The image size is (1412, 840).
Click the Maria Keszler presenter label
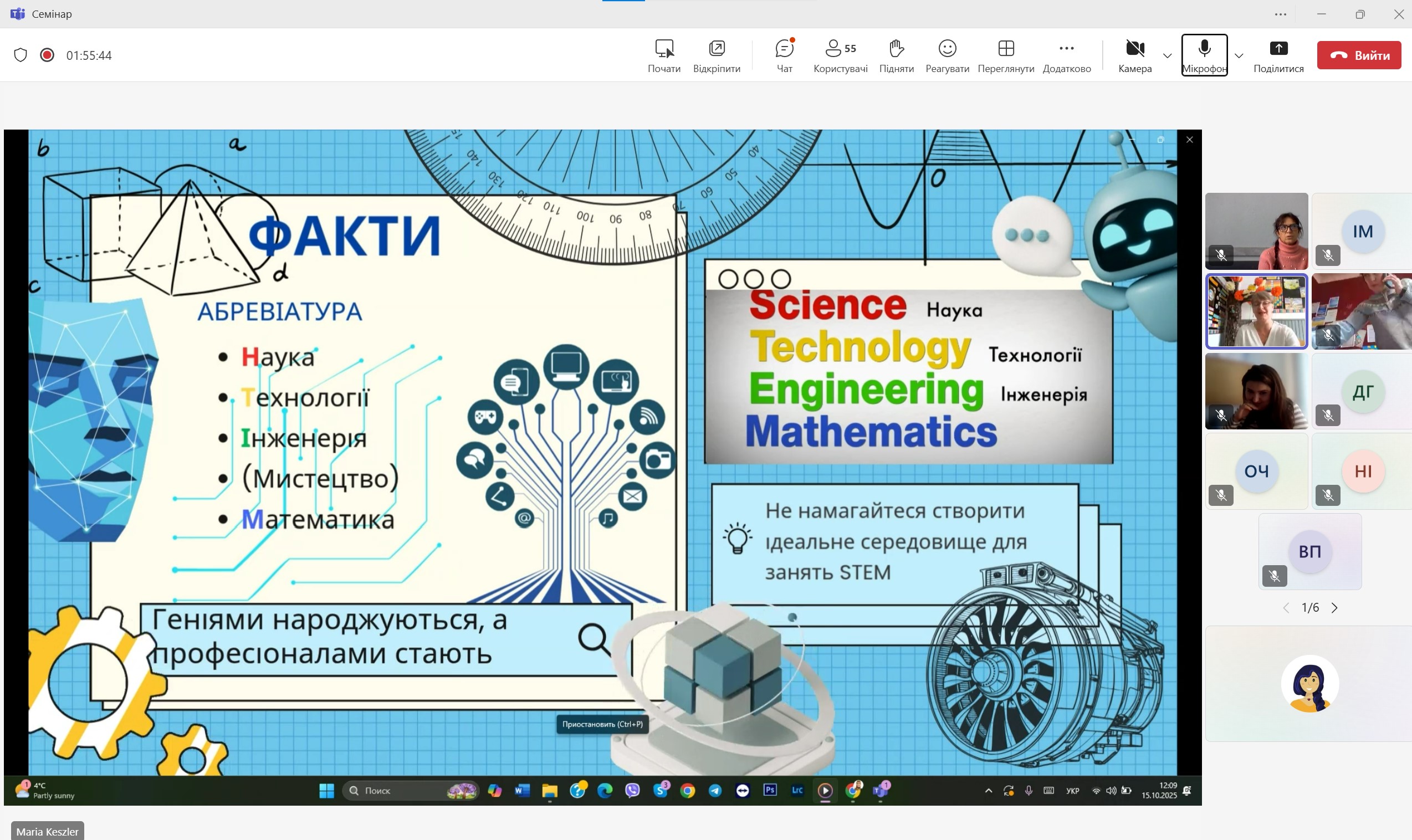(x=48, y=831)
